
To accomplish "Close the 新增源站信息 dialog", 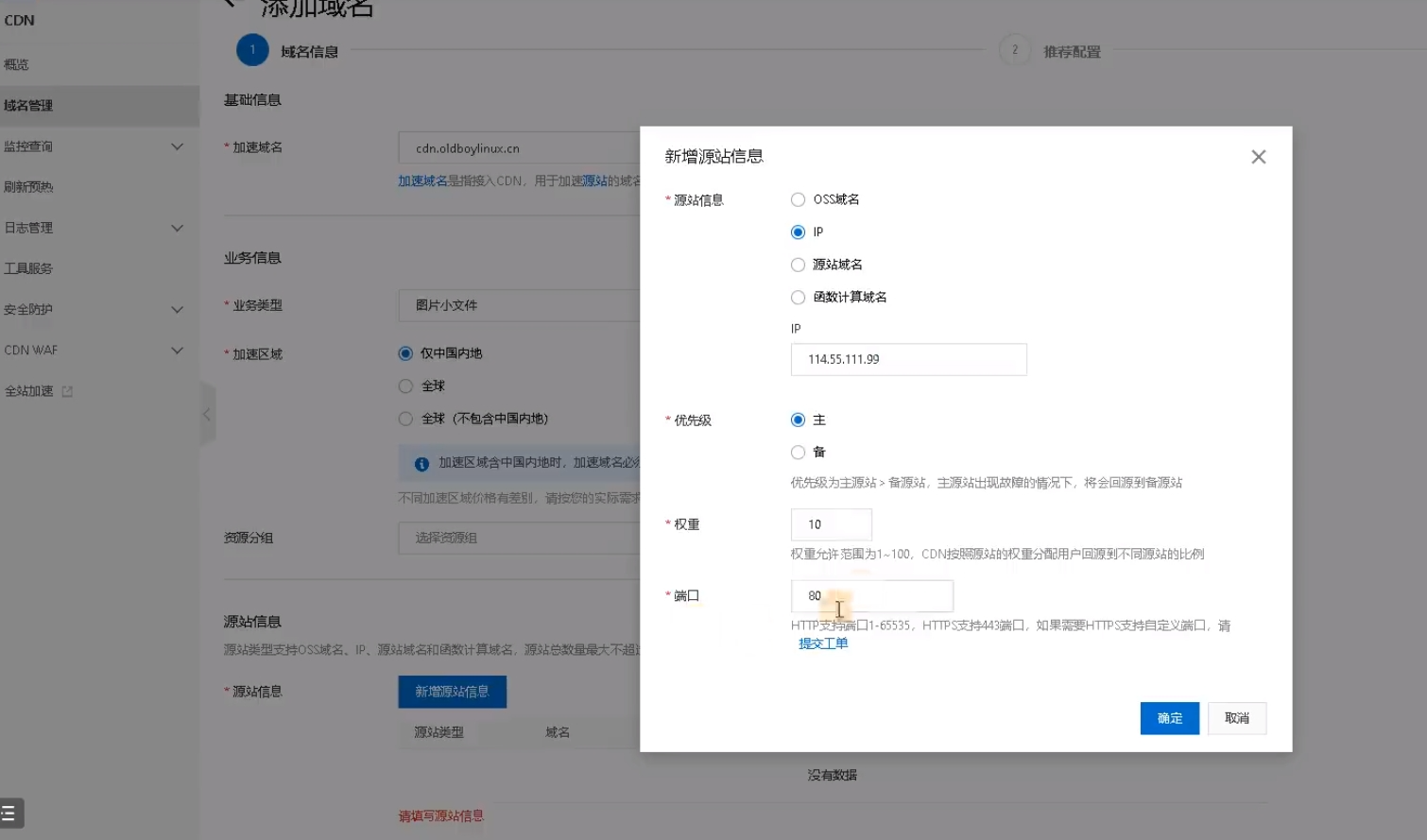I will (x=1258, y=157).
